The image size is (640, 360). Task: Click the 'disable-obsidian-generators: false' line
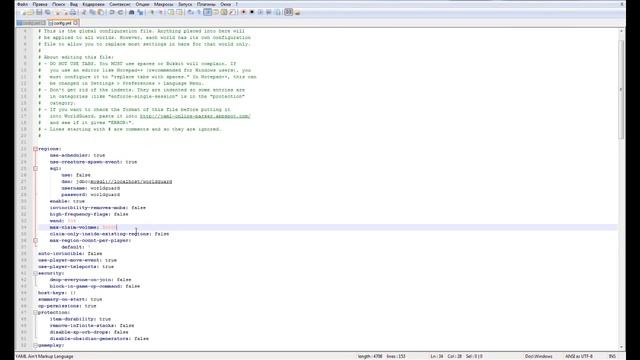click(99, 339)
